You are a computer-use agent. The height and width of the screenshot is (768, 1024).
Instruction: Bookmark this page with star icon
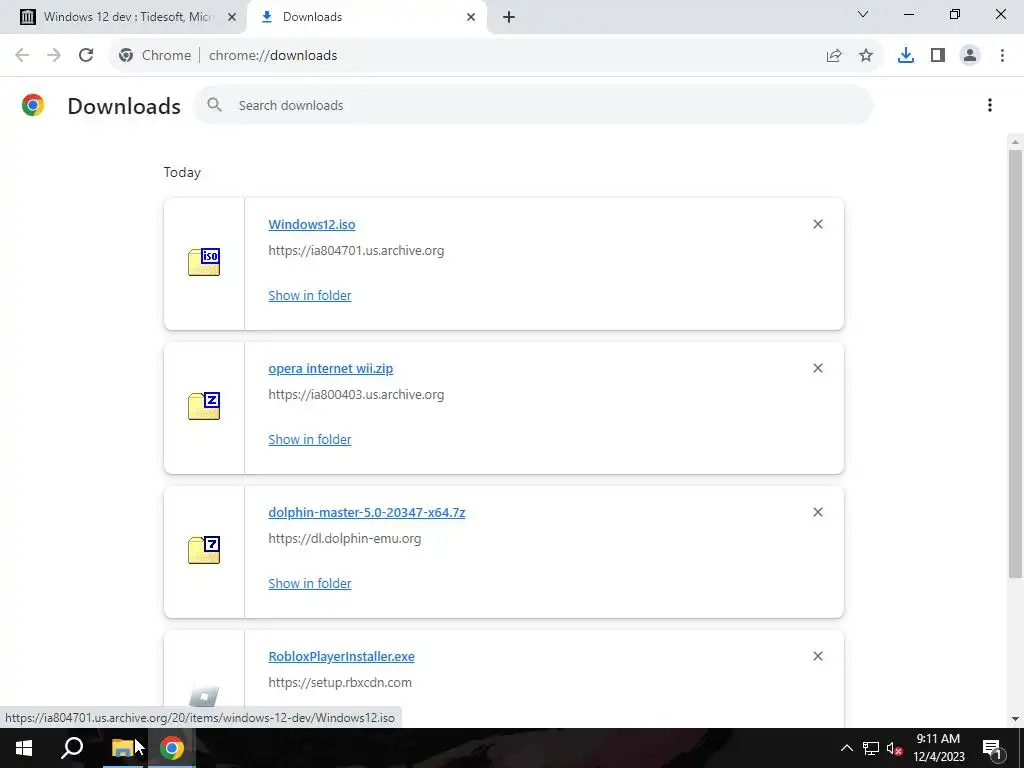point(866,56)
